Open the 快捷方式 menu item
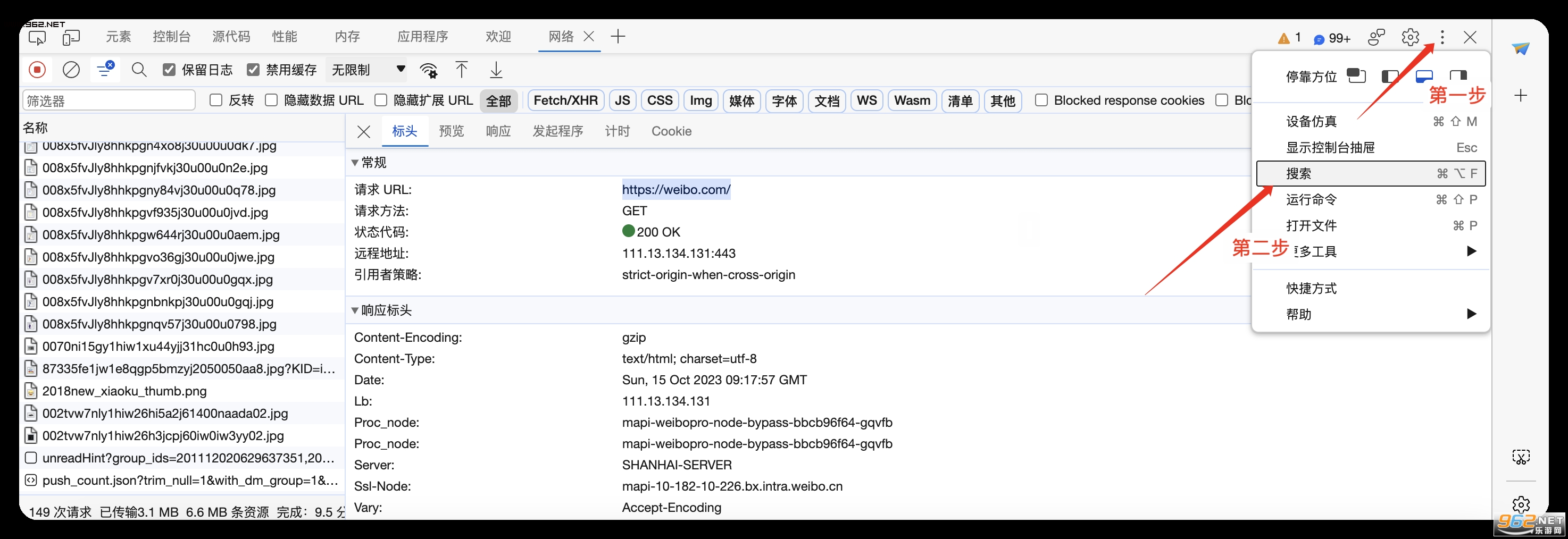The width and height of the screenshot is (1568, 539). 1371,288
